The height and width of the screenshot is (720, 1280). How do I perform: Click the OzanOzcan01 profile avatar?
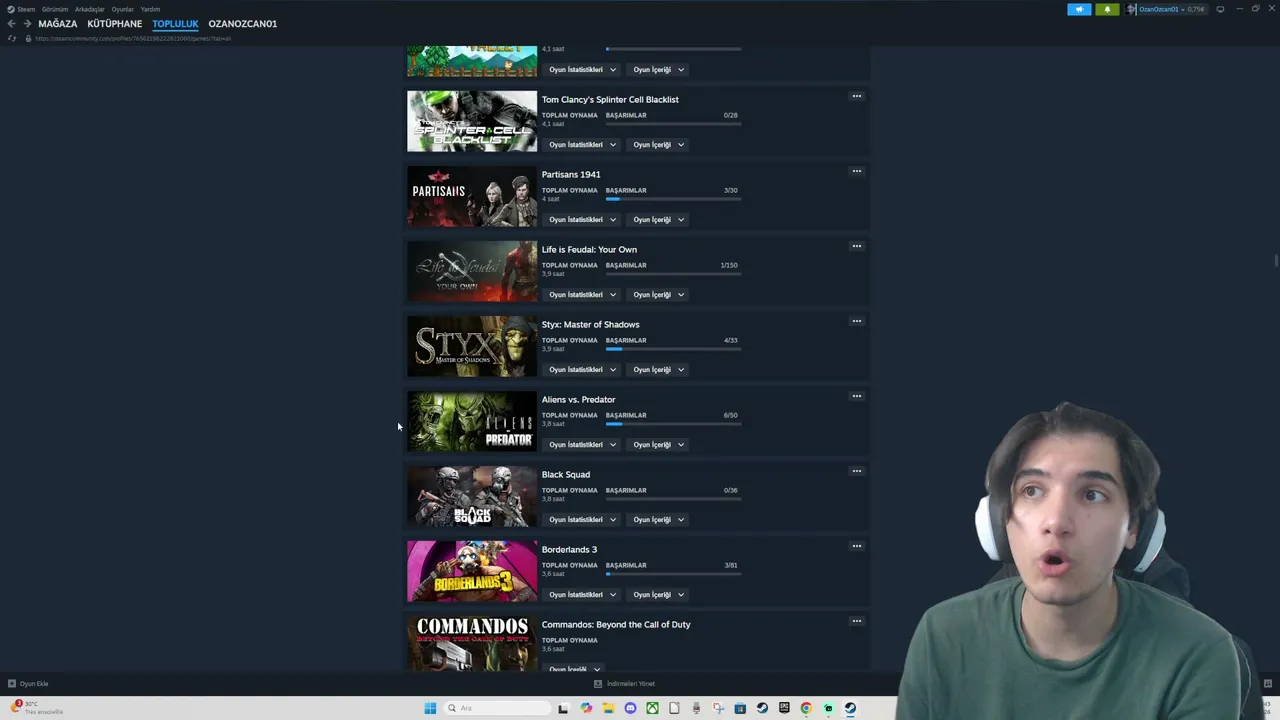point(1132,9)
